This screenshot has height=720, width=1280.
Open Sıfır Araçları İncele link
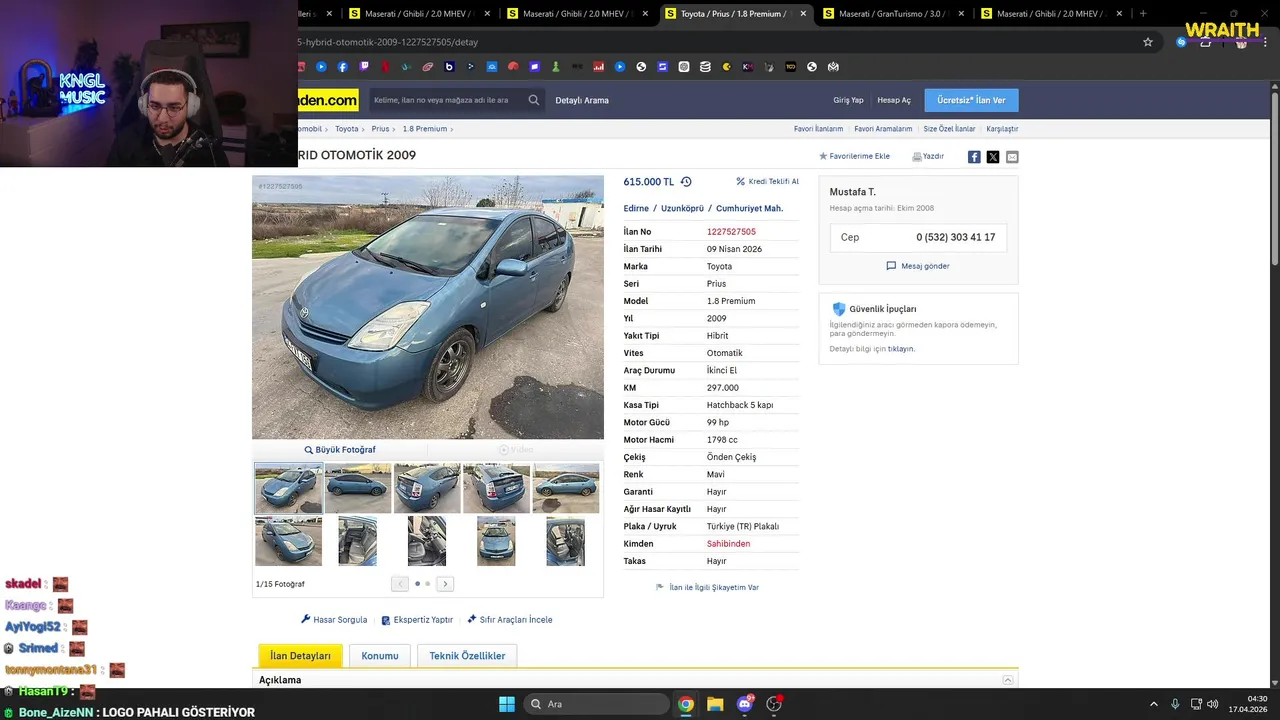pos(509,620)
